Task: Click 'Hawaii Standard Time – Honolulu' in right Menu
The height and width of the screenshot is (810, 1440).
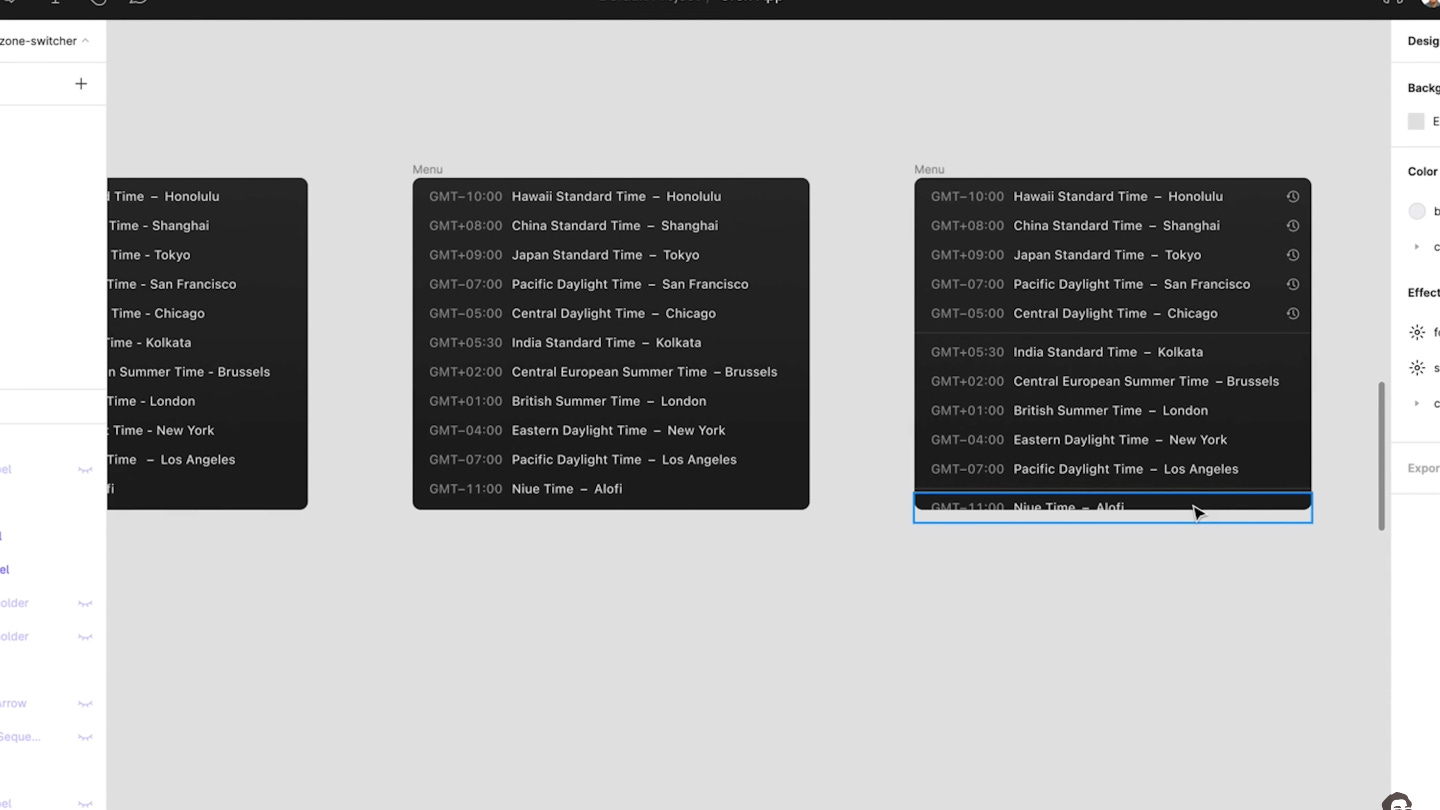Action: [1118, 197]
